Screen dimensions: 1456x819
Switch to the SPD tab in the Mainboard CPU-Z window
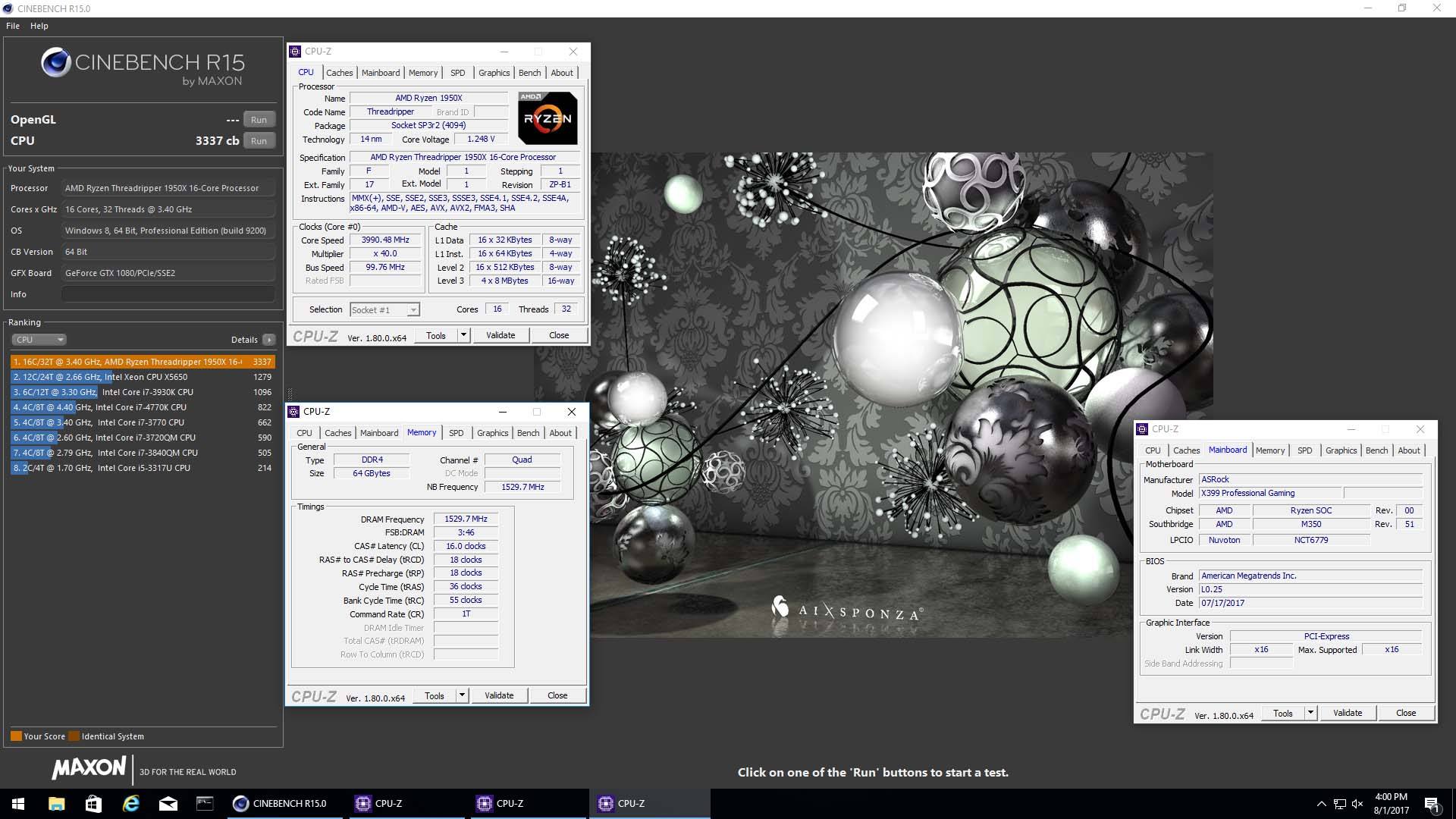tap(1305, 450)
